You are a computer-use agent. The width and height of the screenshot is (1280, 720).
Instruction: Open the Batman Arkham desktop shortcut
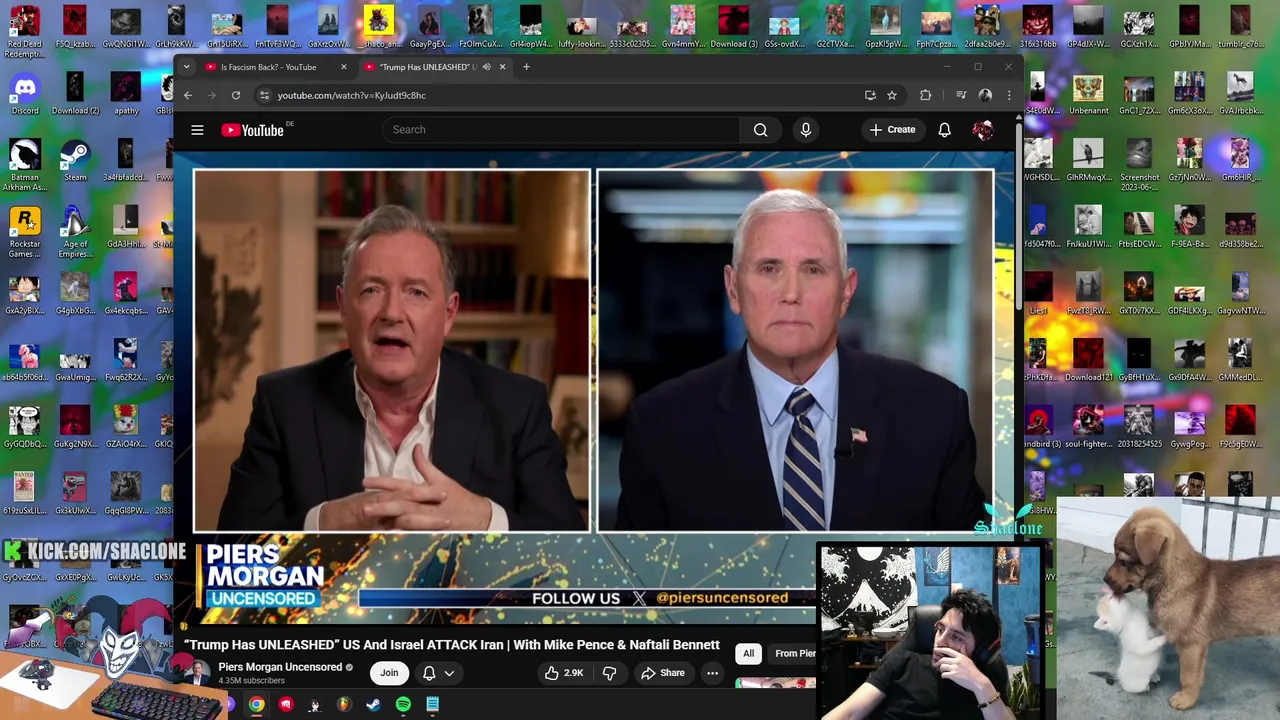pos(25,166)
